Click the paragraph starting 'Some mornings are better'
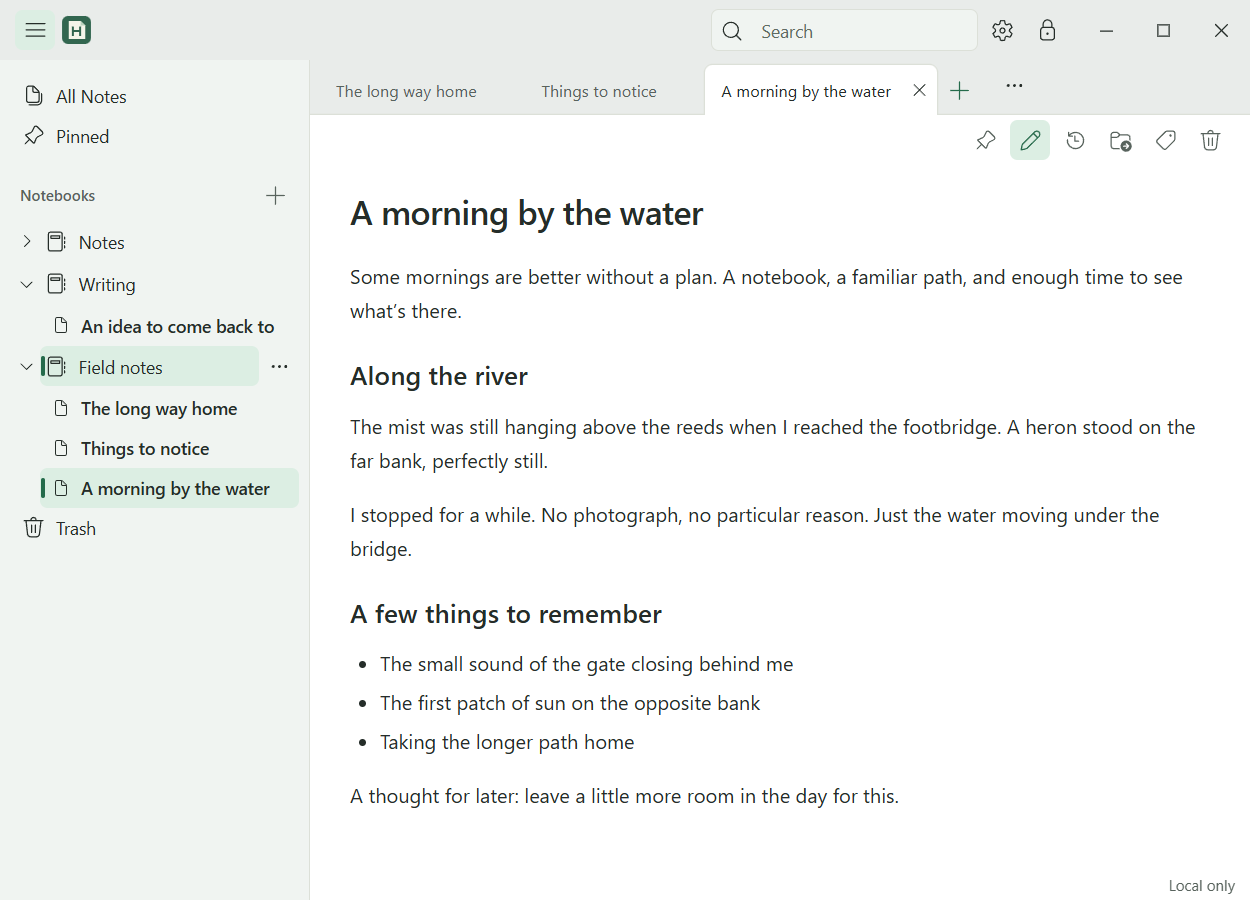1250x900 pixels. (x=766, y=294)
